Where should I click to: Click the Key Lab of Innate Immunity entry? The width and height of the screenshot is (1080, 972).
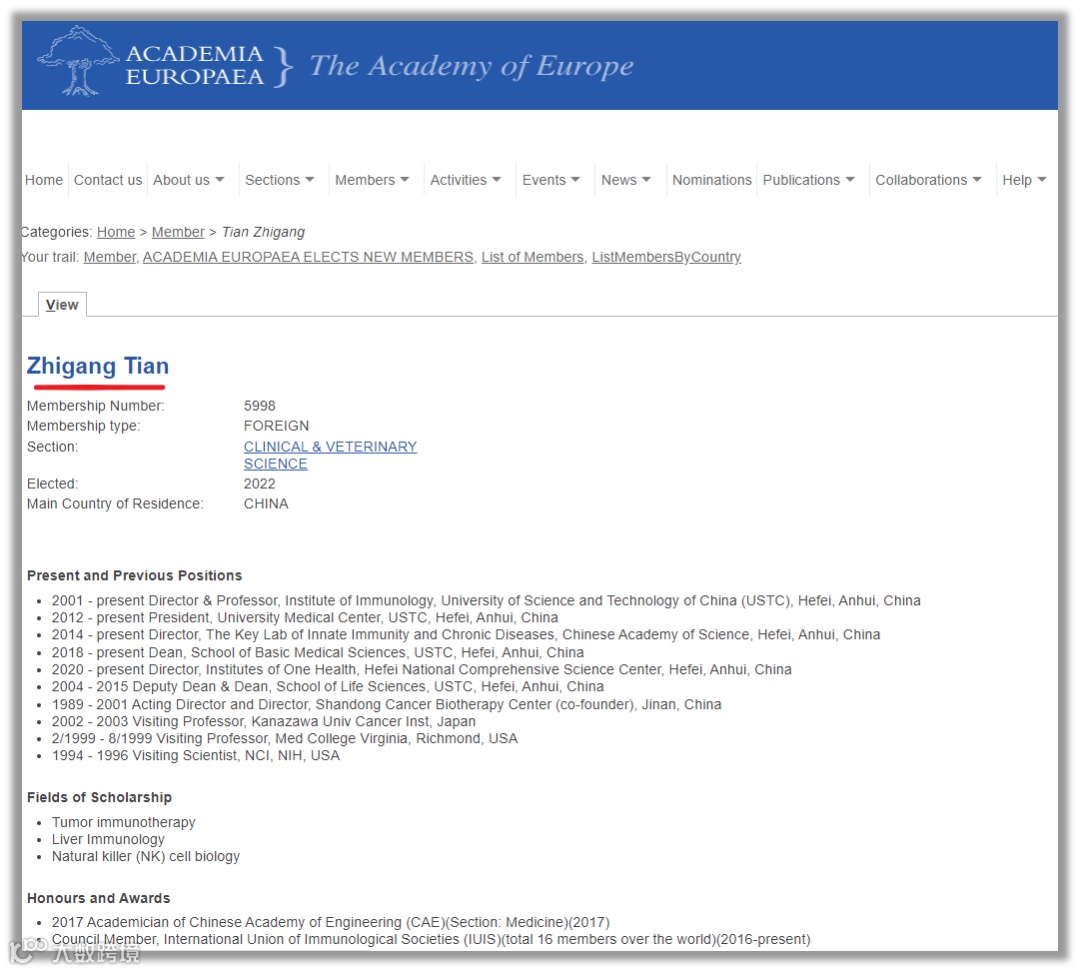click(x=466, y=634)
